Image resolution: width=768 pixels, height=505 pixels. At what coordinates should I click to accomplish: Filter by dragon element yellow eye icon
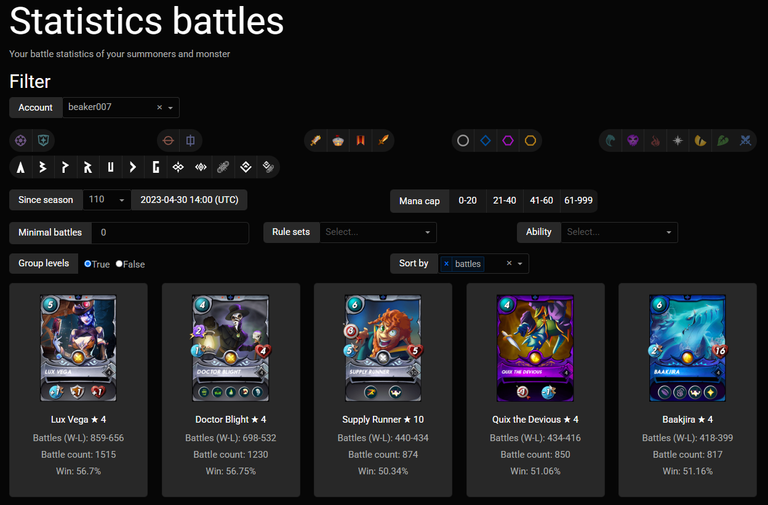pyautogui.click(x=700, y=141)
